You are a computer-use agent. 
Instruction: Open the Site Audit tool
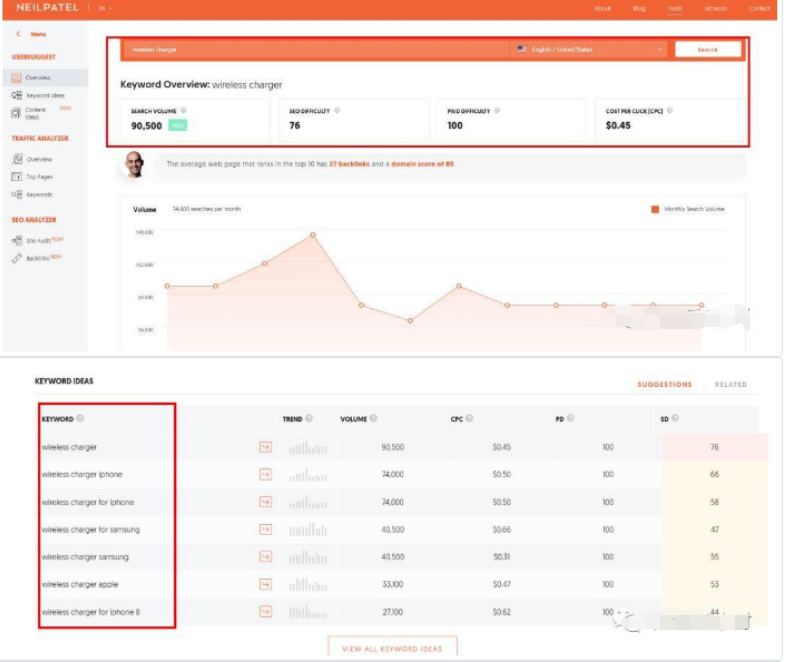coord(38,240)
